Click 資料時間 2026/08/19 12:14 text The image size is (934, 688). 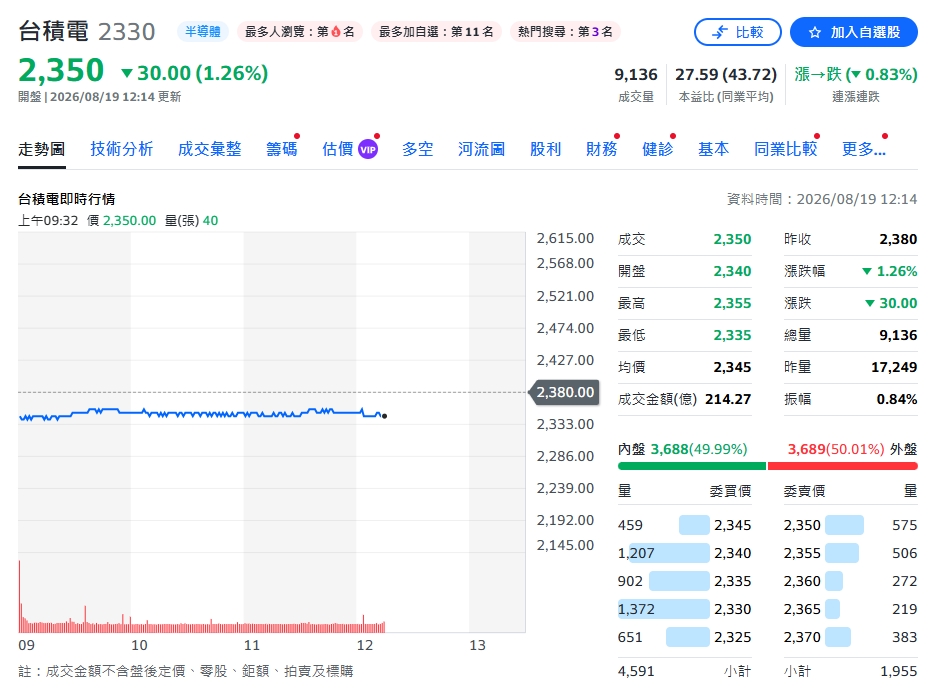coord(822,199)
